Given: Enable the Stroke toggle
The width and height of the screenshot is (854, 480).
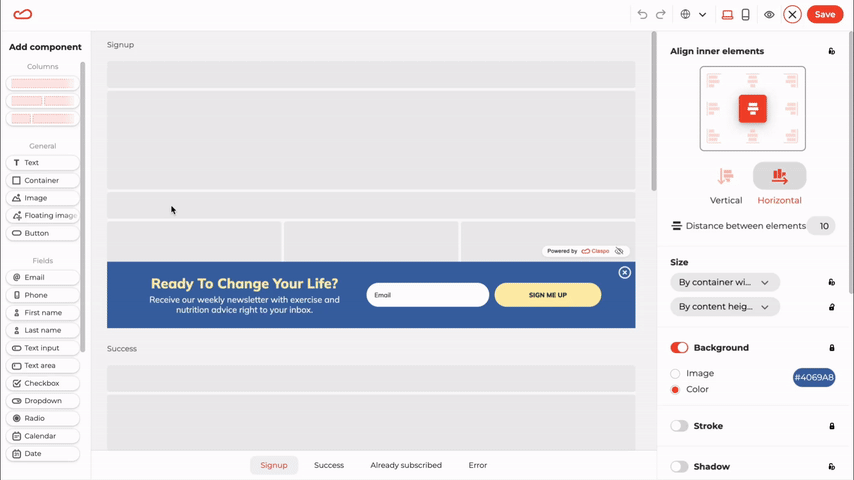Looking at the screenshot, I should (679, 426).
